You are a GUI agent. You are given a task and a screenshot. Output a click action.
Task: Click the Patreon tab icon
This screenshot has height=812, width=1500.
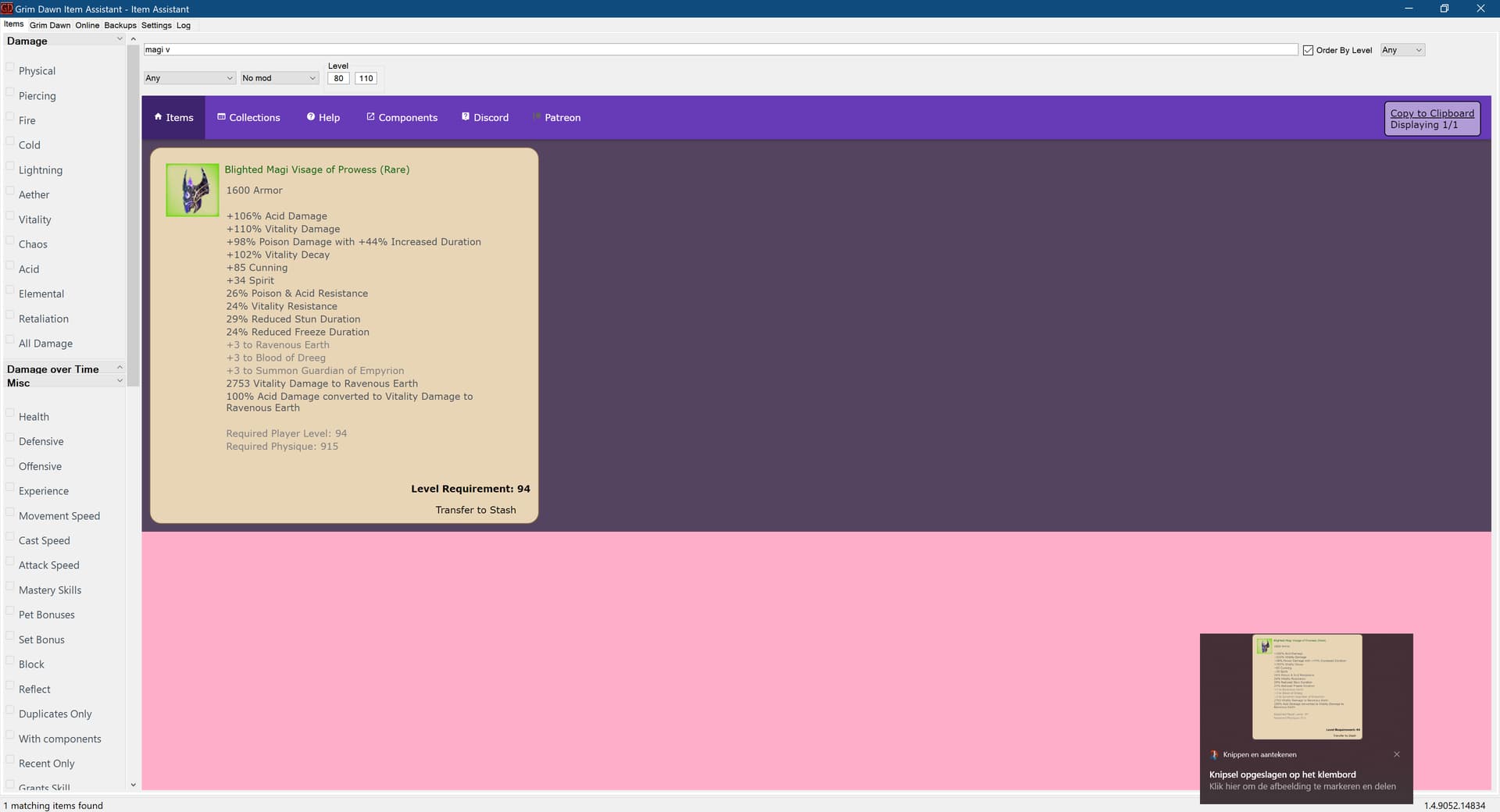[x=537, y=117]
